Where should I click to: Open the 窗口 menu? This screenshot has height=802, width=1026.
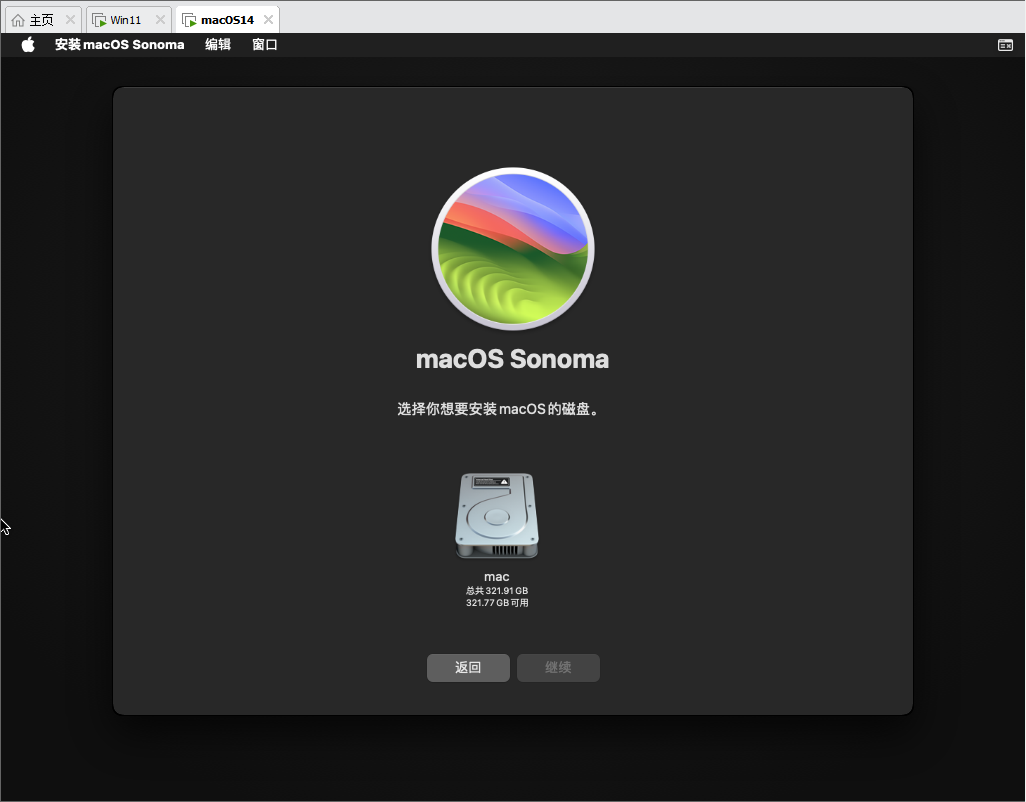click(265, 44)
